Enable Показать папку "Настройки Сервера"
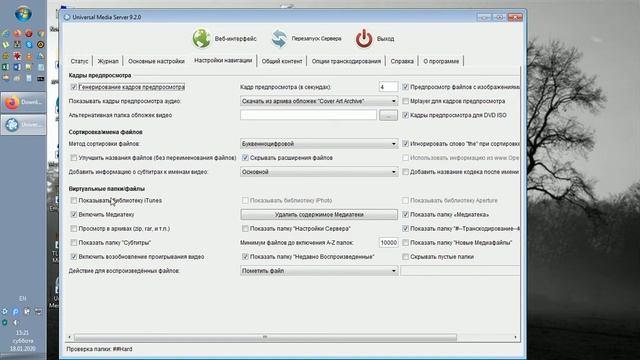Screen dimensions: 640x360 [x=245, y=229]
